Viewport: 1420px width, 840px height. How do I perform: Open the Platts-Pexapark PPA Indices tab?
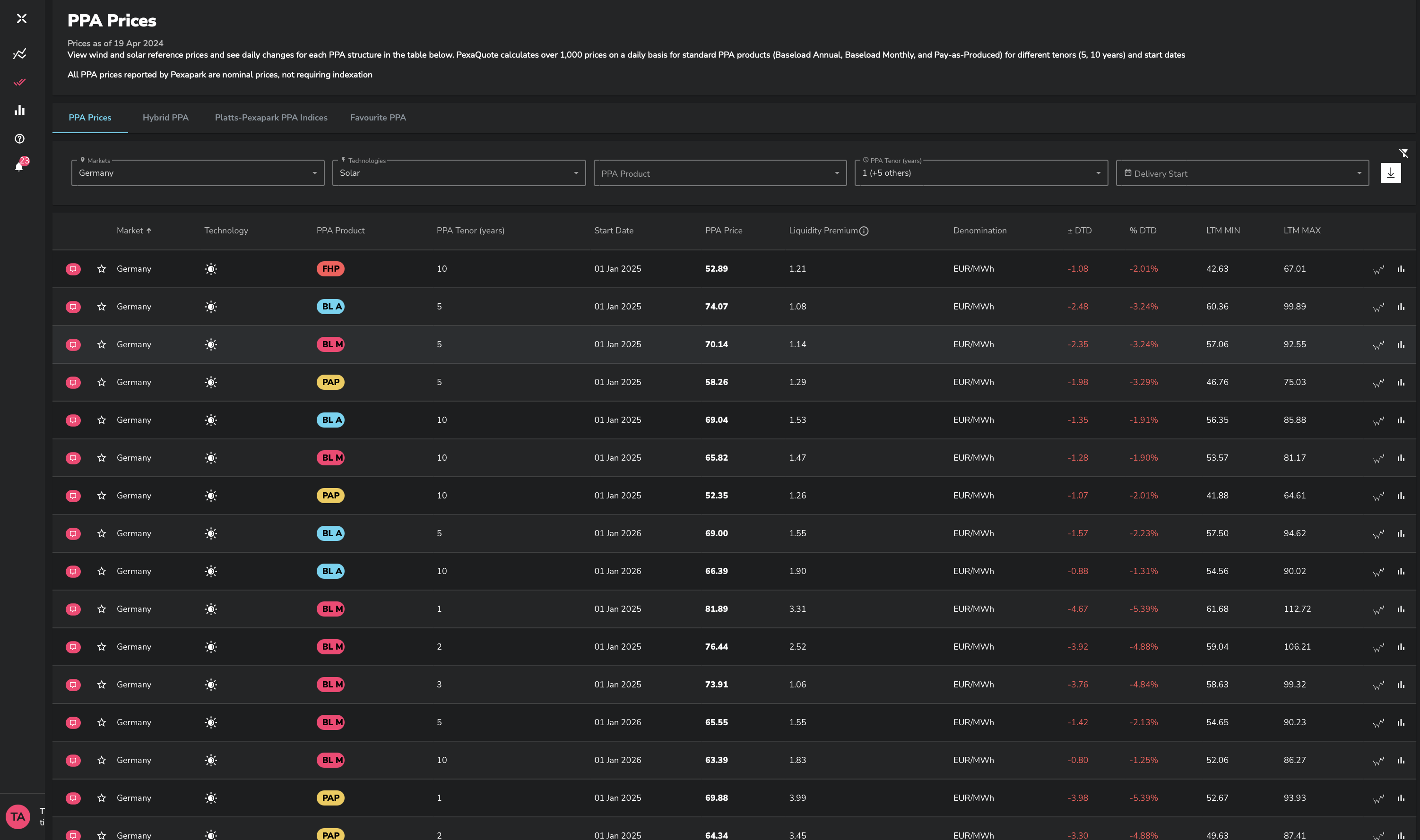click(271, 118)
